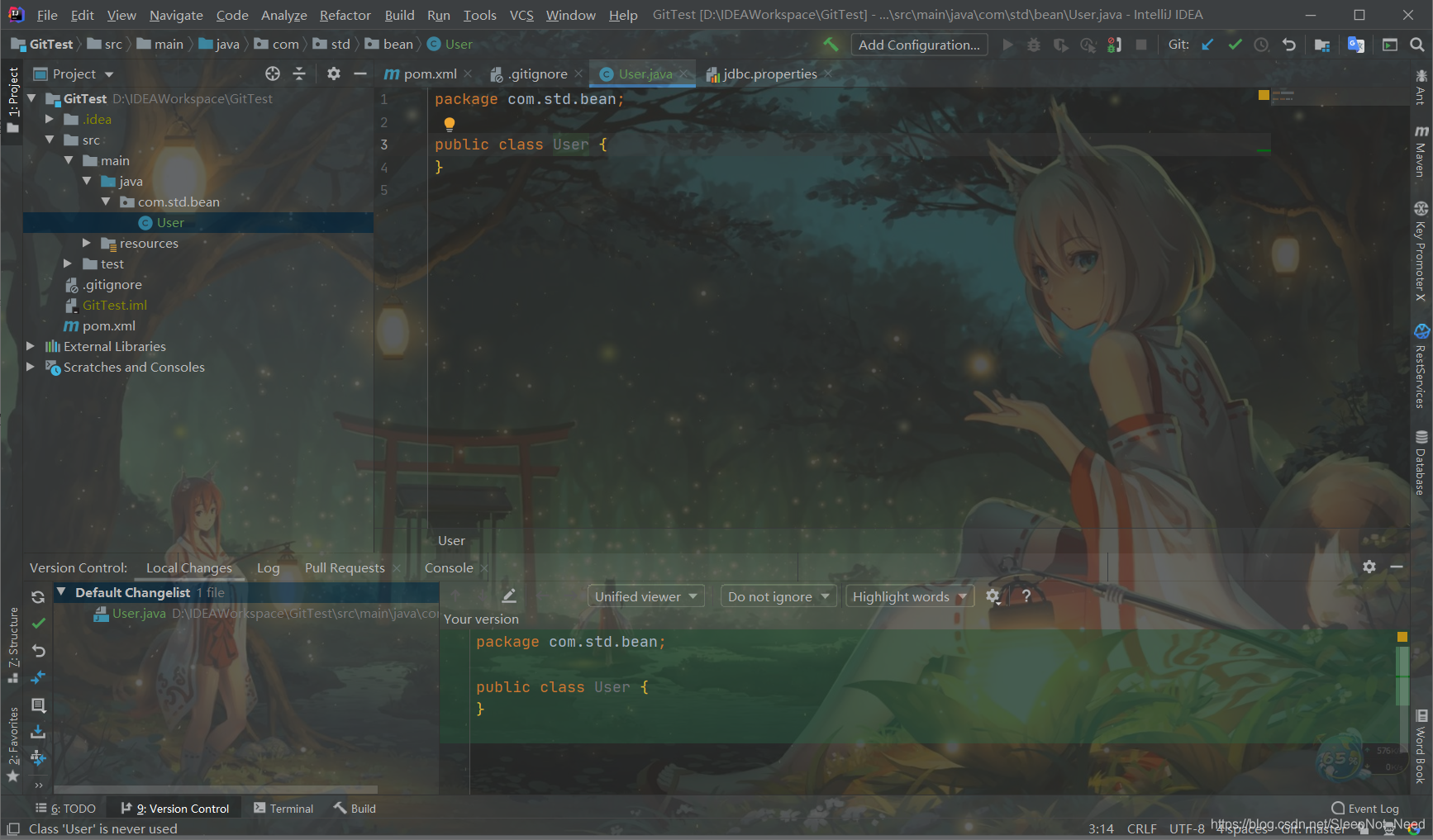
Task: Click Show Diff icon in Local Changes
Action: 38,677
